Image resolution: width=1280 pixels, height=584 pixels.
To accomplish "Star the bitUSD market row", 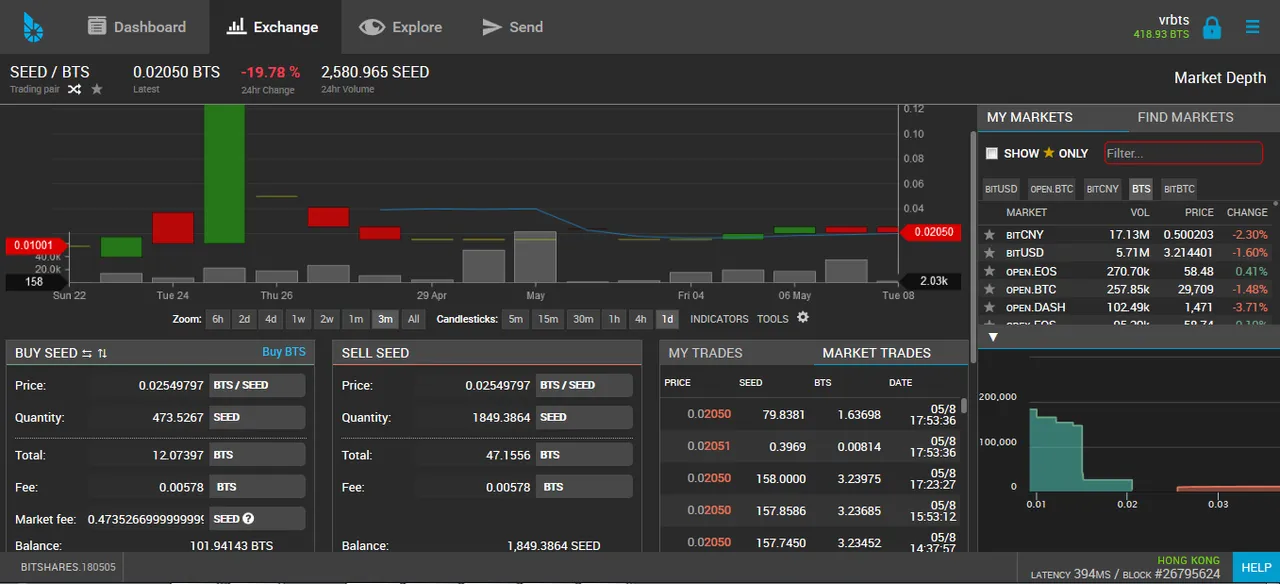I will (x=989, y=253).
